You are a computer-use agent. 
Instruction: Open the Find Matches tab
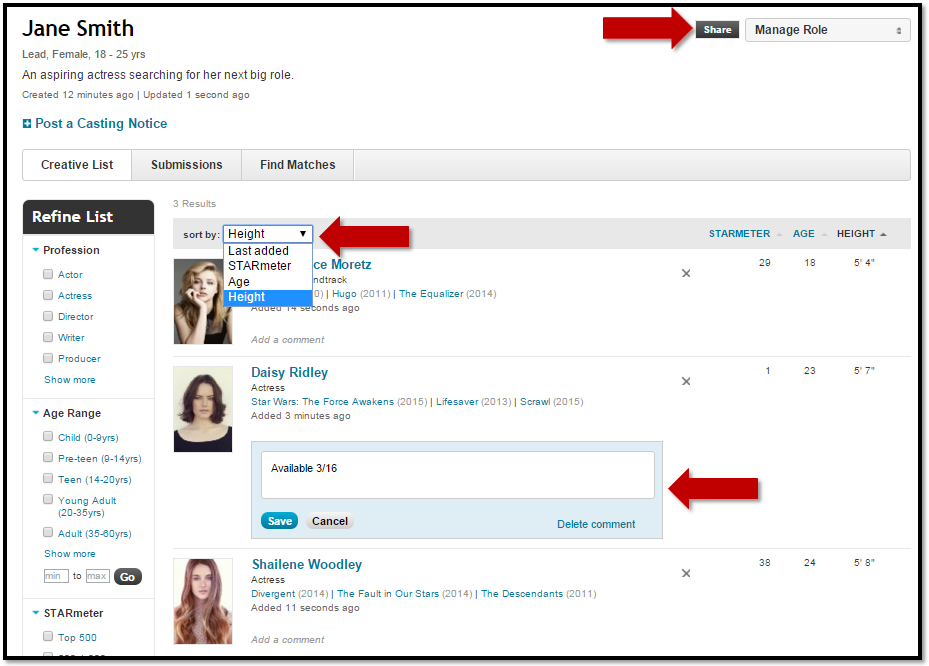pos(297,165)
